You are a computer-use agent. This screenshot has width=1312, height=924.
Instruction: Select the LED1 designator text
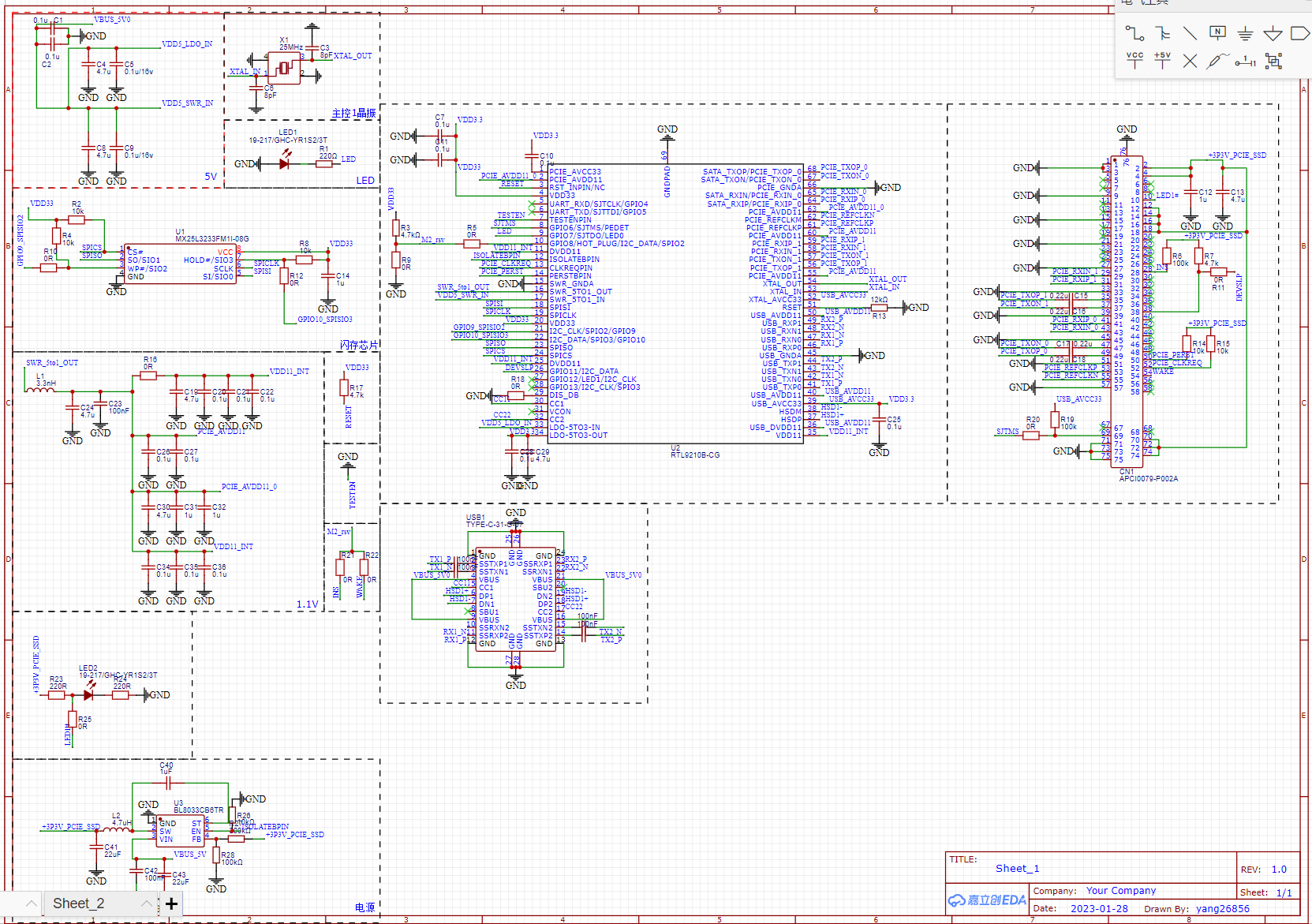[x=287, y=133]
